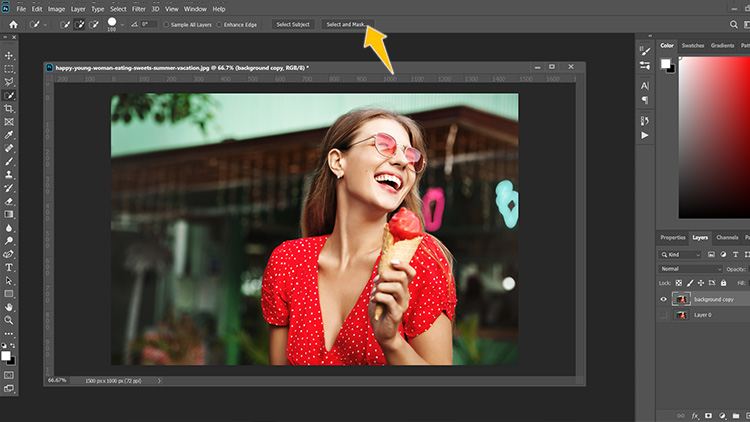The image size is (750, 422).
Task: Open the File menu
Action: pos(21,9)
